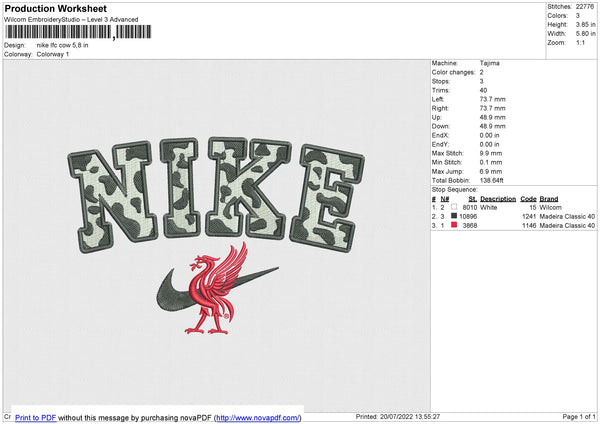Click the 'Description' column header
Image resolution: width=600 pixels, height=424 pixels.
coord(498,199)
